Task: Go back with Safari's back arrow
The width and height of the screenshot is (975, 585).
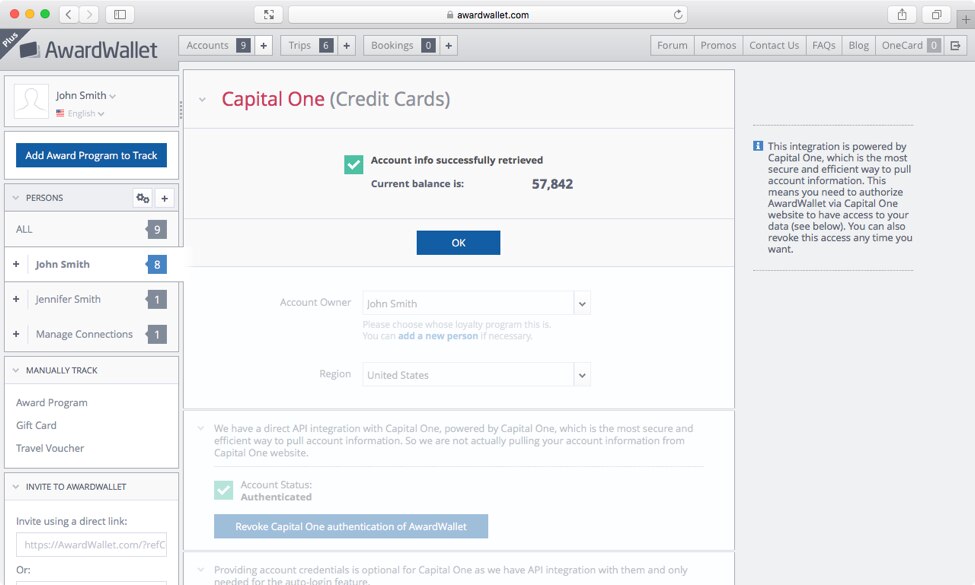Action: click(68, 14)
